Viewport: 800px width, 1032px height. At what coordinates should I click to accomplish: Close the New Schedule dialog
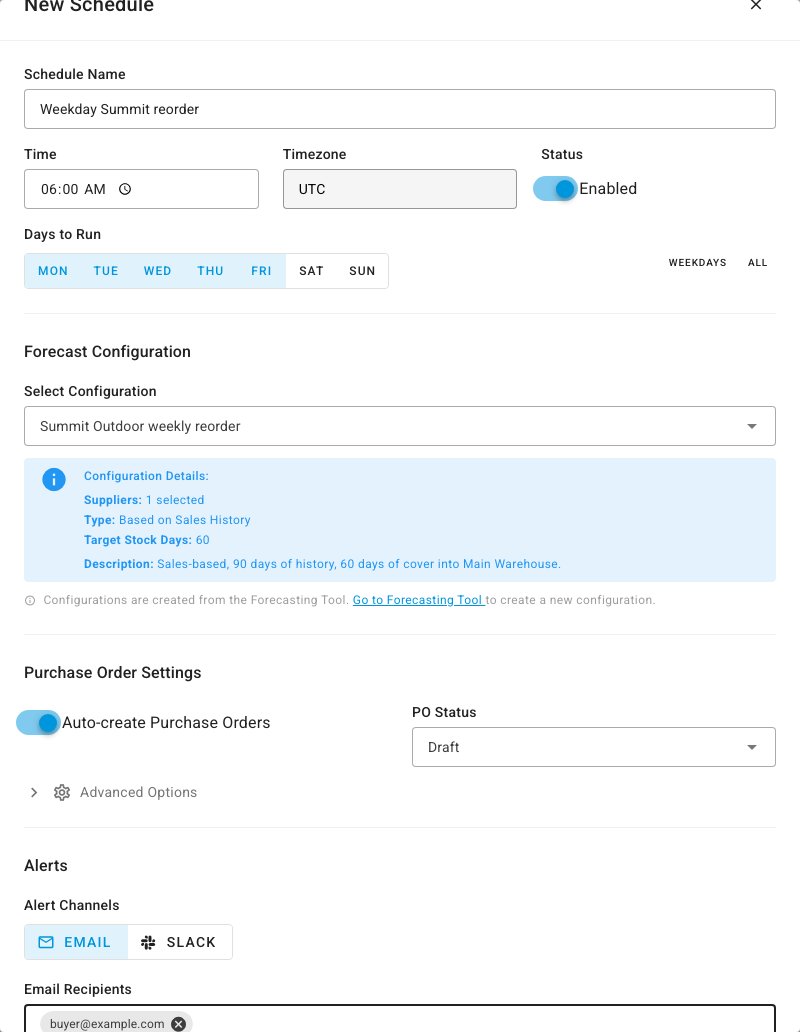pos(756,5)
